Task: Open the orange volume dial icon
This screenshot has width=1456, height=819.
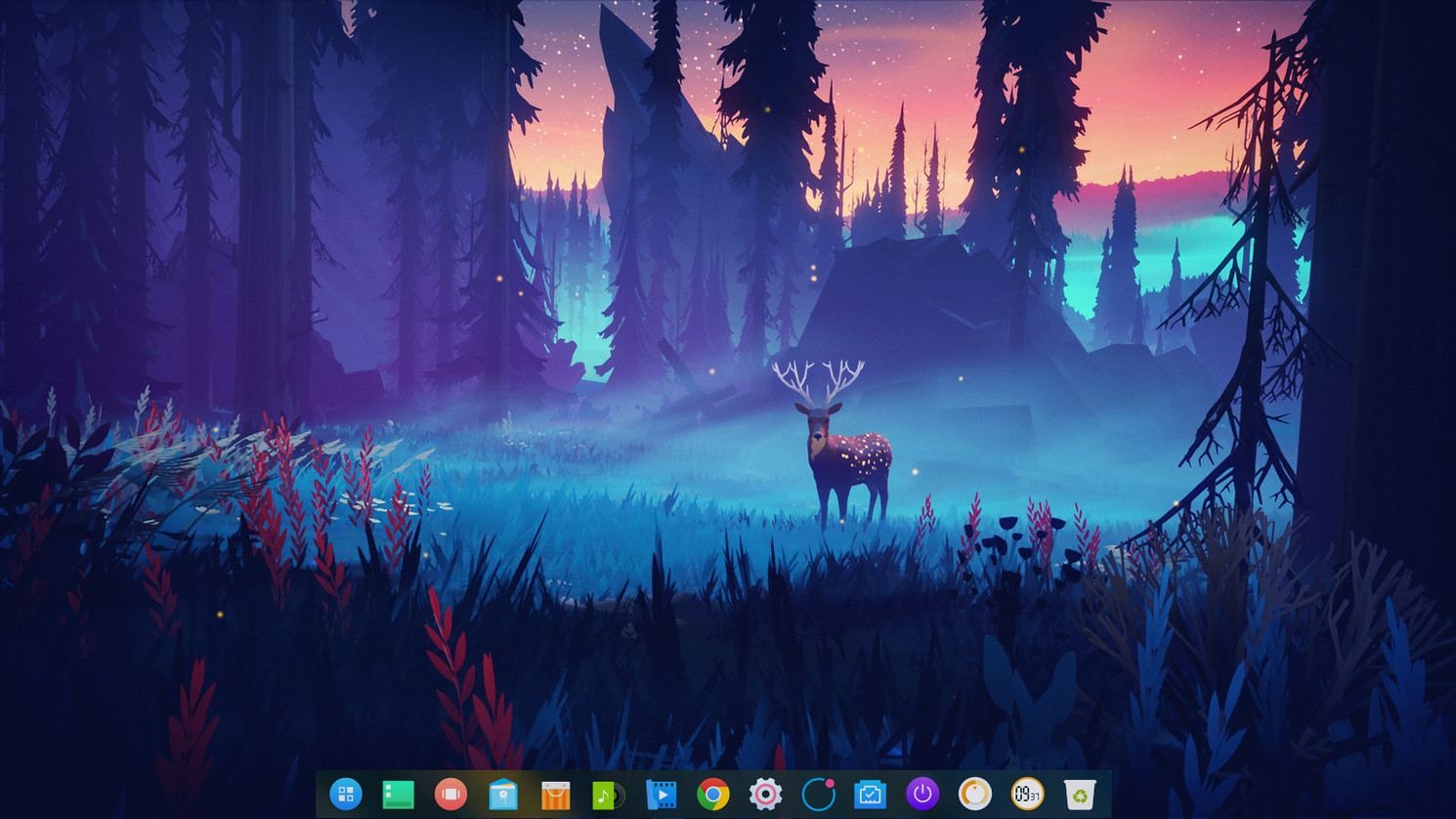Action: (x=974, y=795)
